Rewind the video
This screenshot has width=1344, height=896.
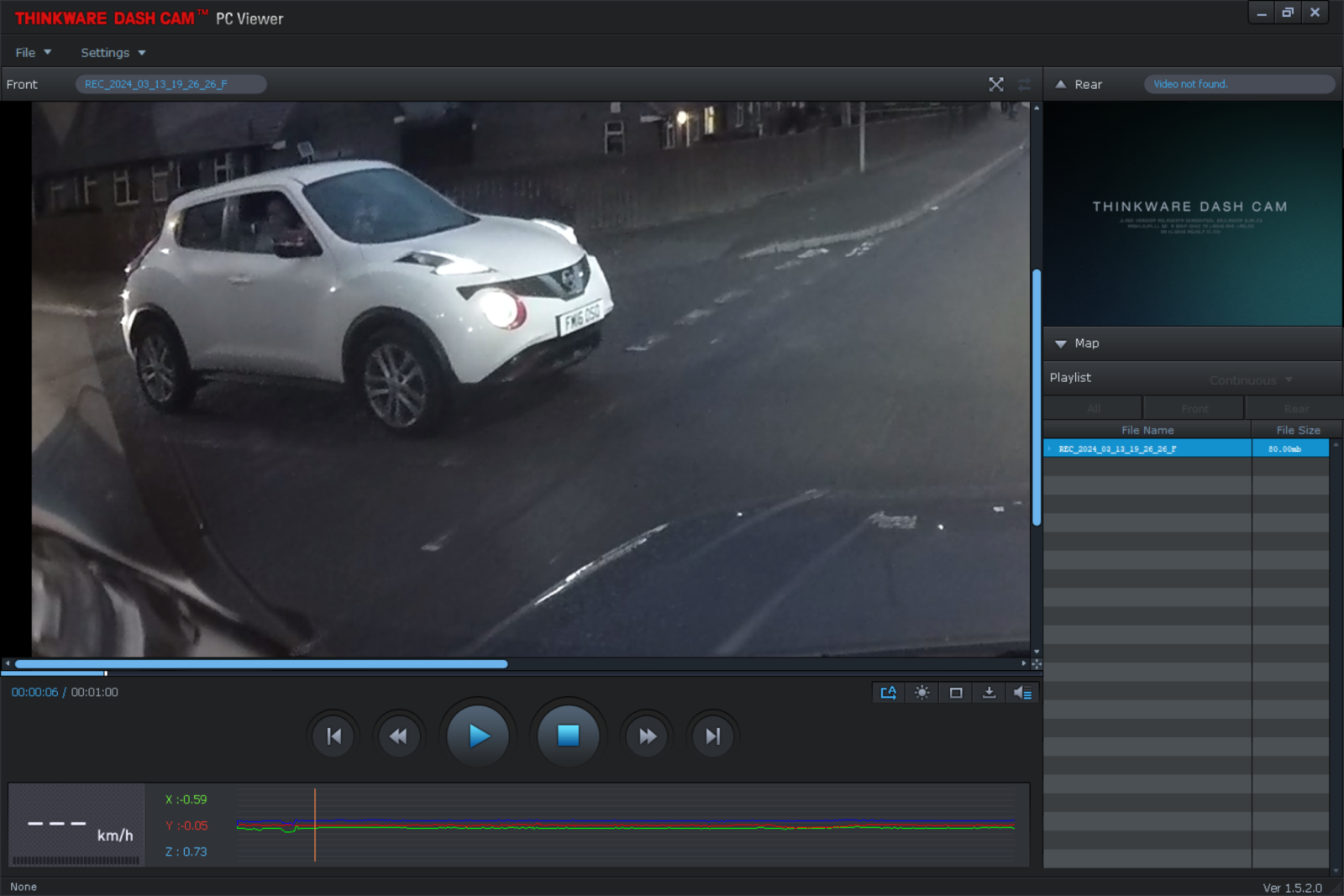pyautogui.click(x=399, y=736)
